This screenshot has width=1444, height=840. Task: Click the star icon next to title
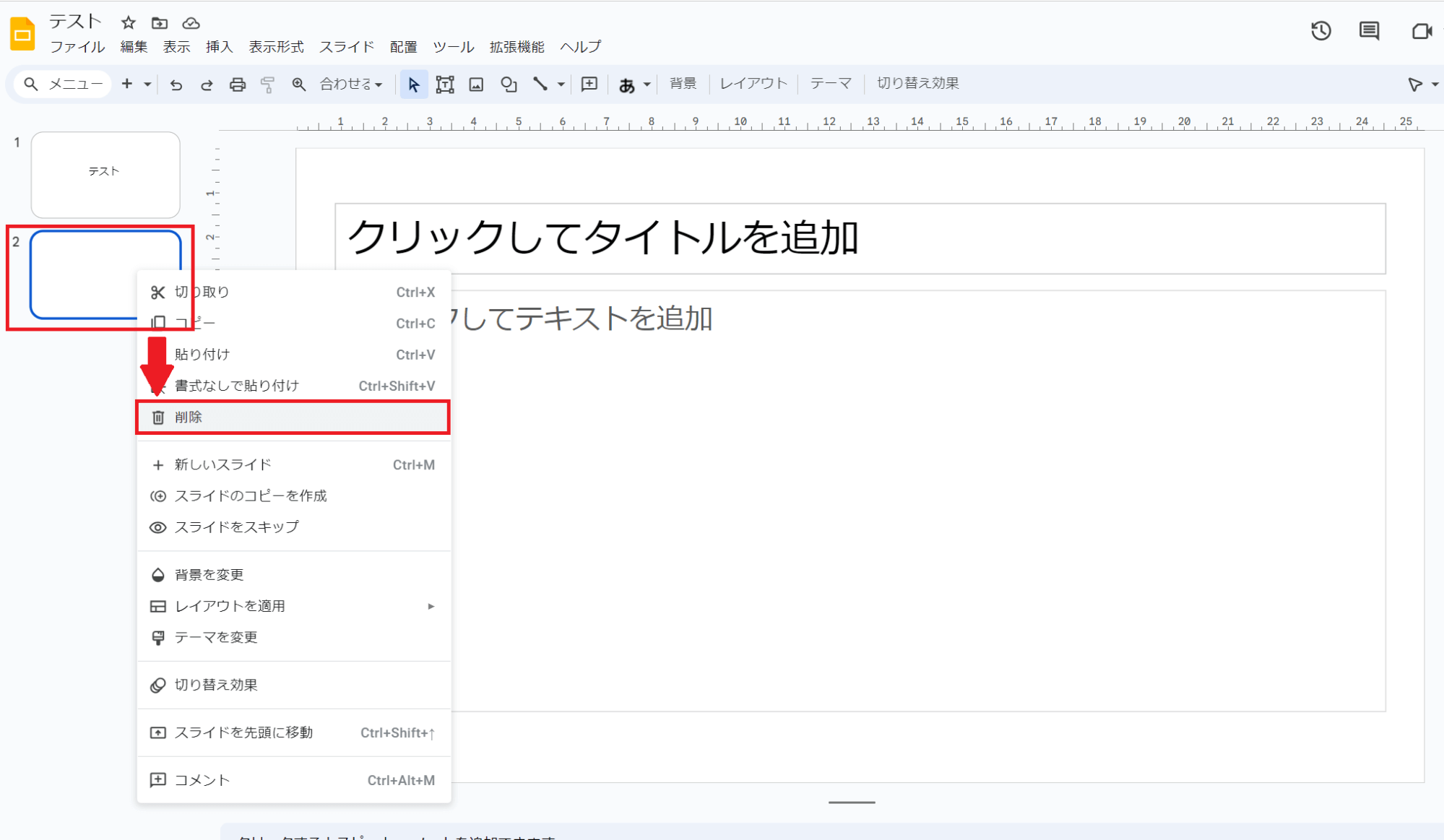tap(128, 22)
